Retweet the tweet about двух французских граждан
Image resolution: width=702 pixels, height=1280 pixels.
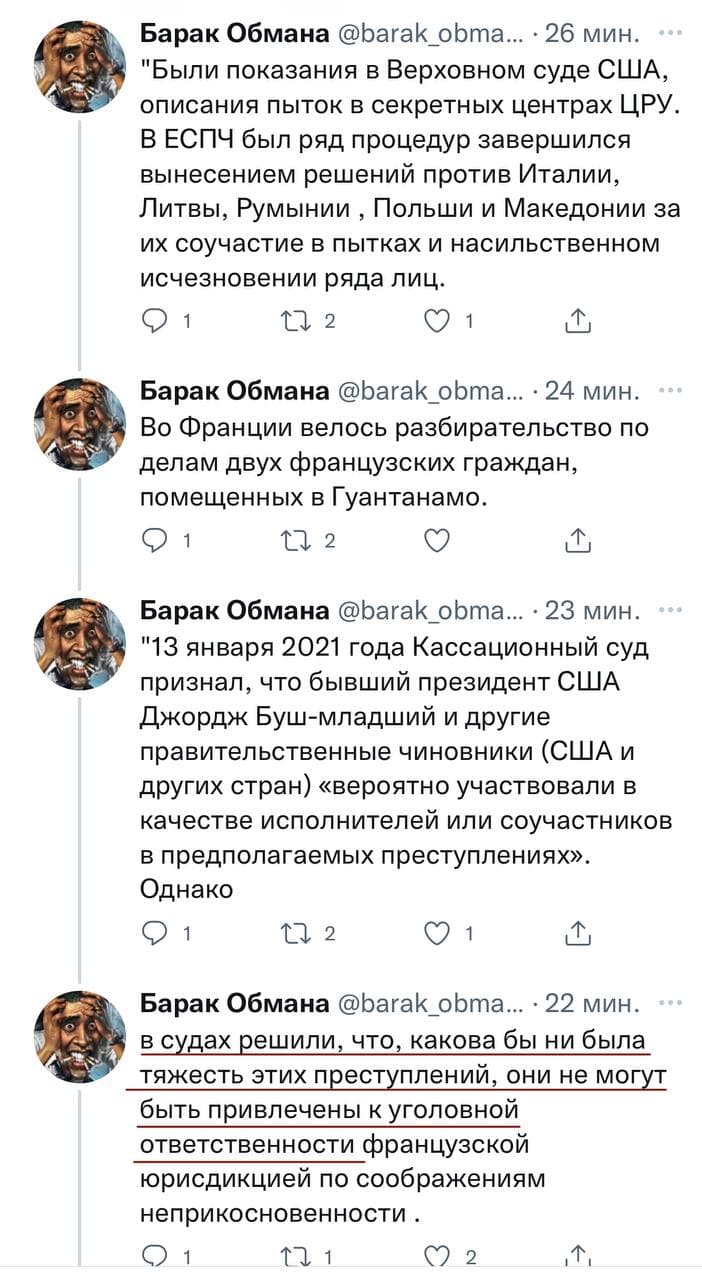coord(296,541)
